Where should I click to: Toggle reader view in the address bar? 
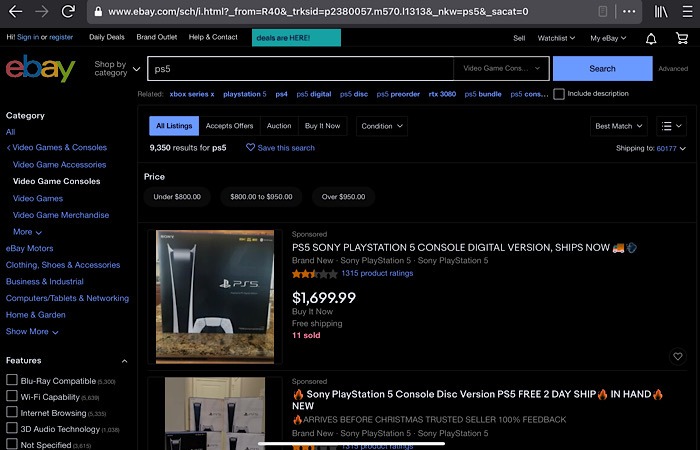pos(602,12)
